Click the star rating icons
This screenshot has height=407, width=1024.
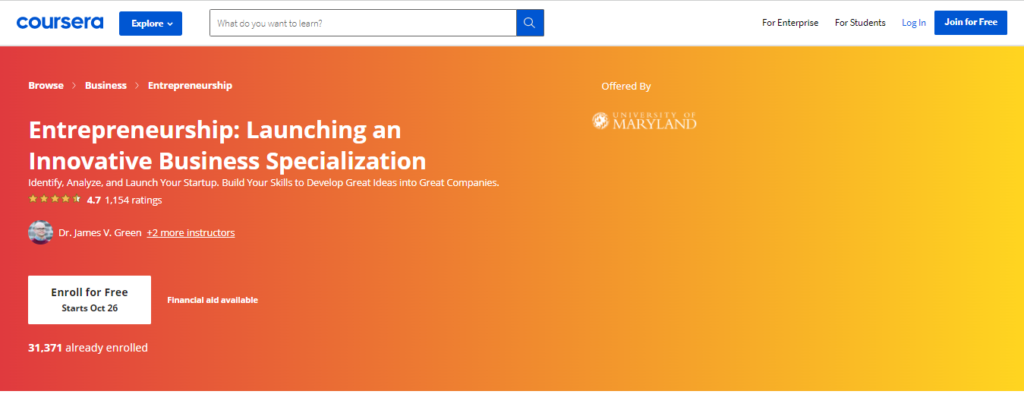[55, 199]
